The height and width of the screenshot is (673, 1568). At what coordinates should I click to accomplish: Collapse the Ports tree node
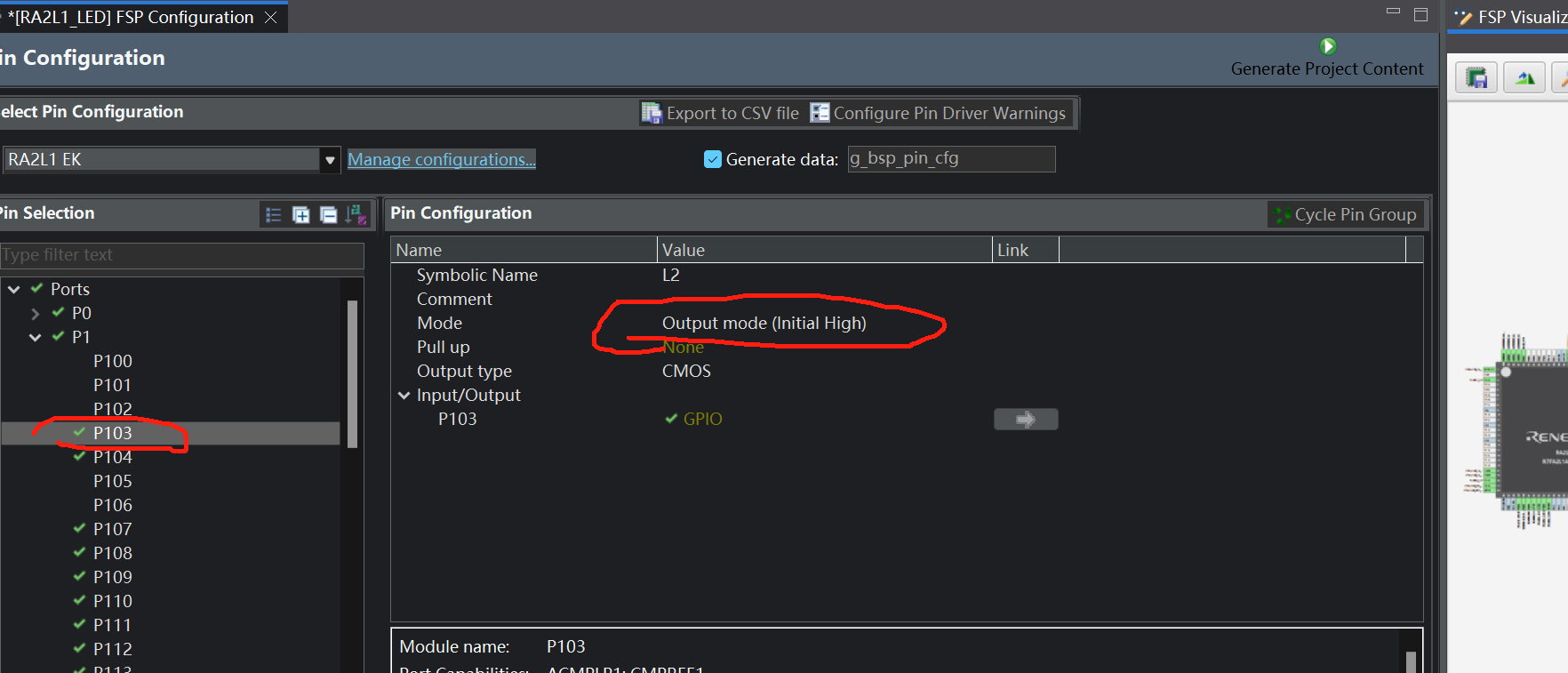[14, 289]
